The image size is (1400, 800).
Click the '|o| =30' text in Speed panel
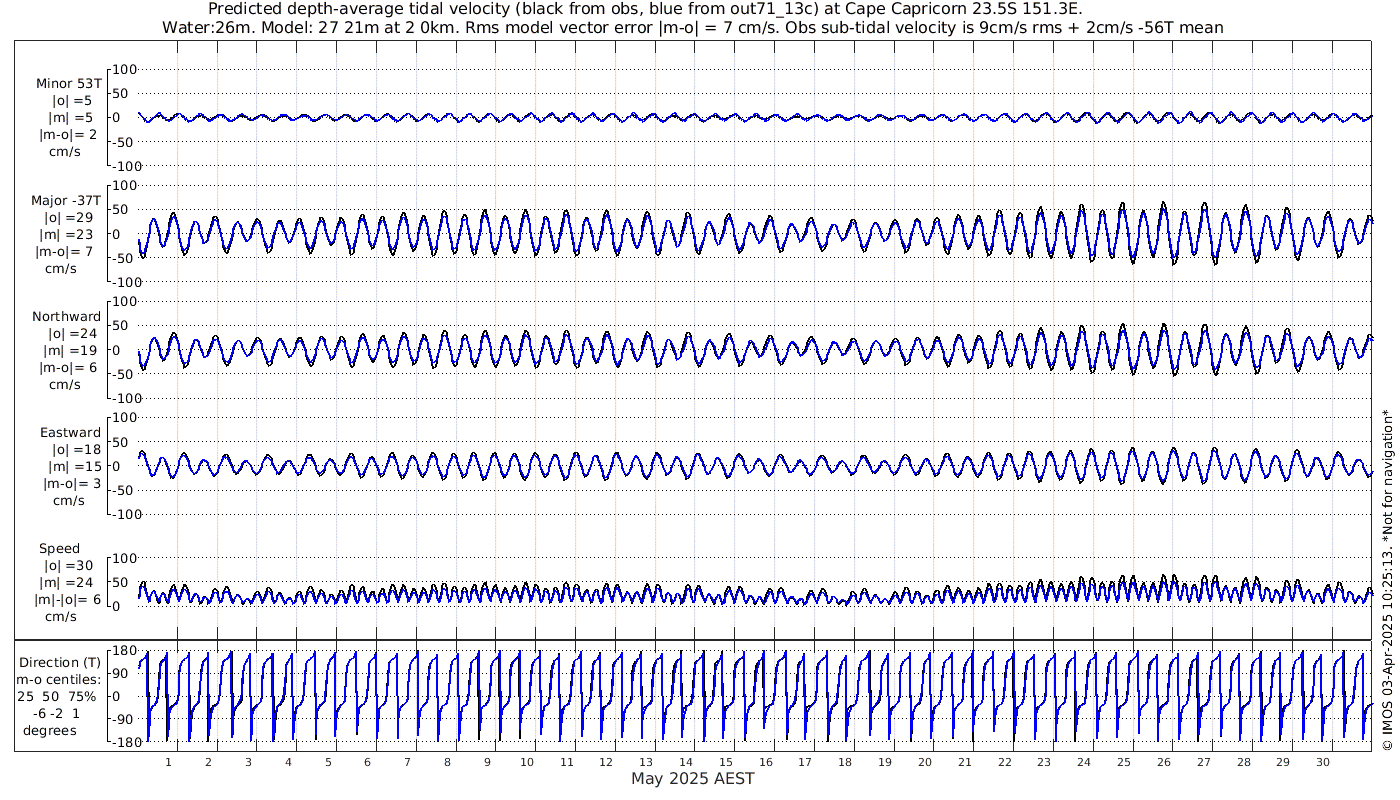[x=66, y=566]
